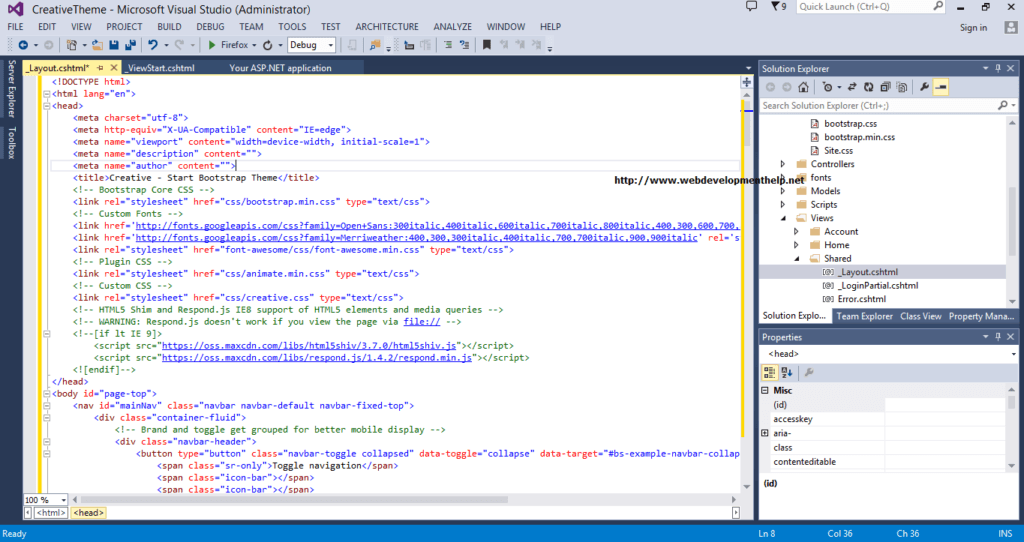
Task: Toggle pin on _Layout.cshtml tab
Action: click(100, 68)
